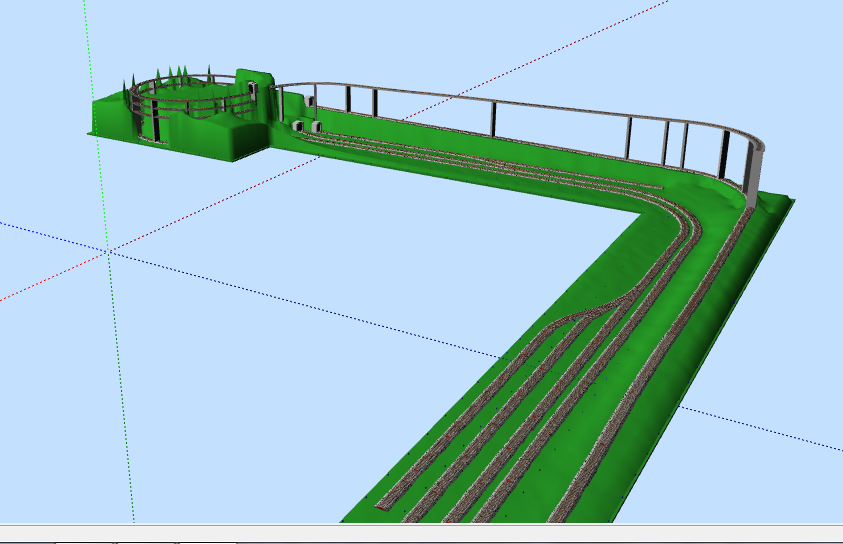
Task: Click the turnout where yard tracks diverge
Action: point(600,305)
